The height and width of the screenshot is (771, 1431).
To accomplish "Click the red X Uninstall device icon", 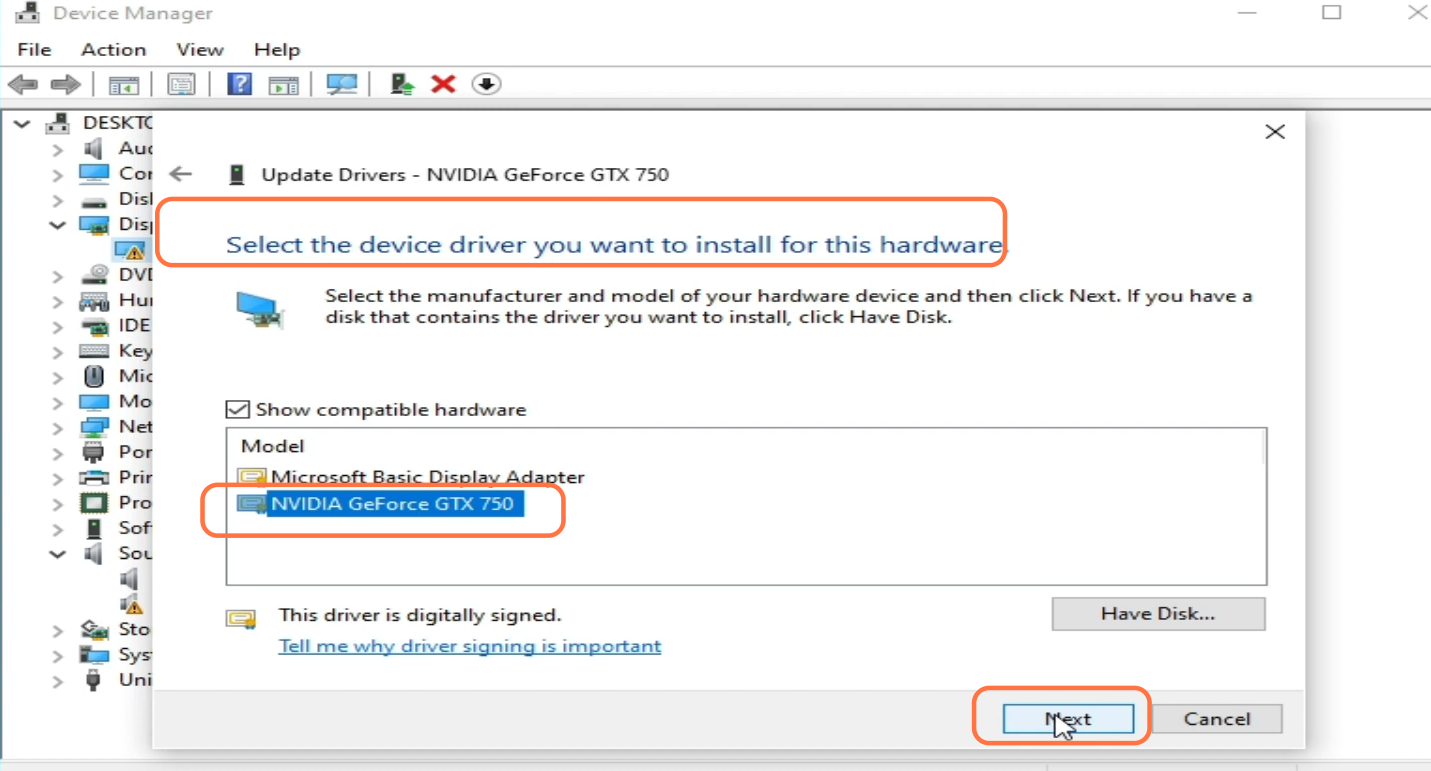I will [443, 84].
